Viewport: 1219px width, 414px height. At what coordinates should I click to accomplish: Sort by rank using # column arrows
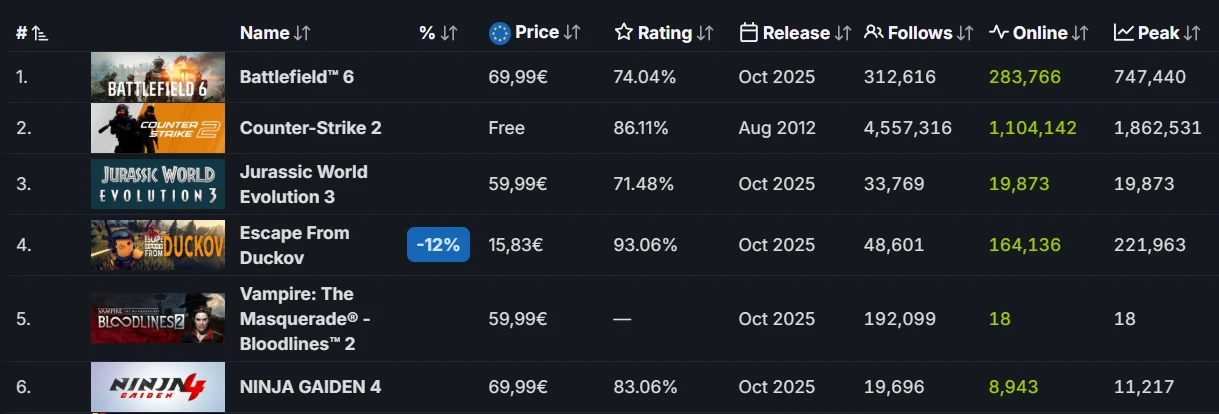[40, 33]
